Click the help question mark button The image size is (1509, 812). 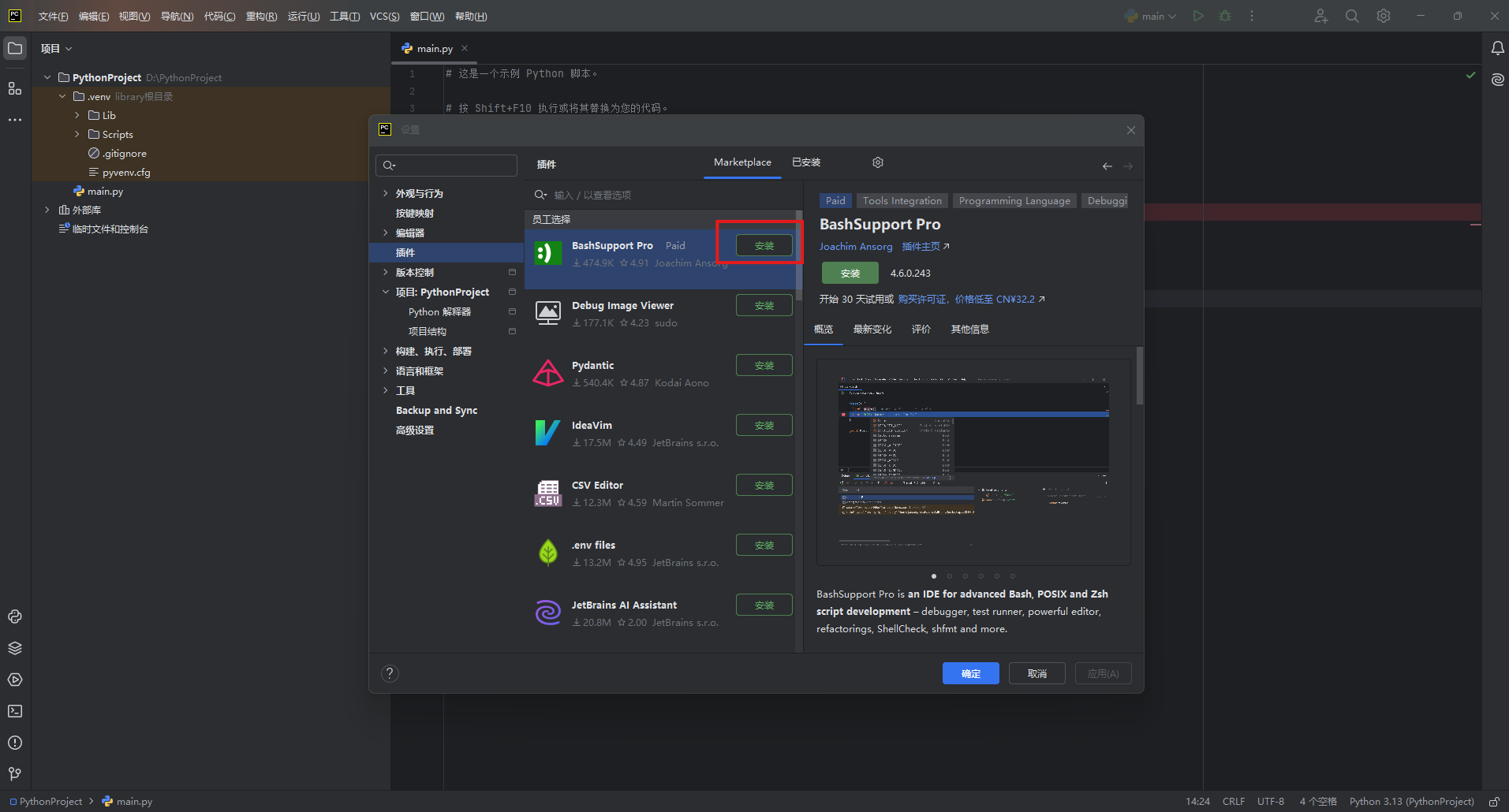390,673
